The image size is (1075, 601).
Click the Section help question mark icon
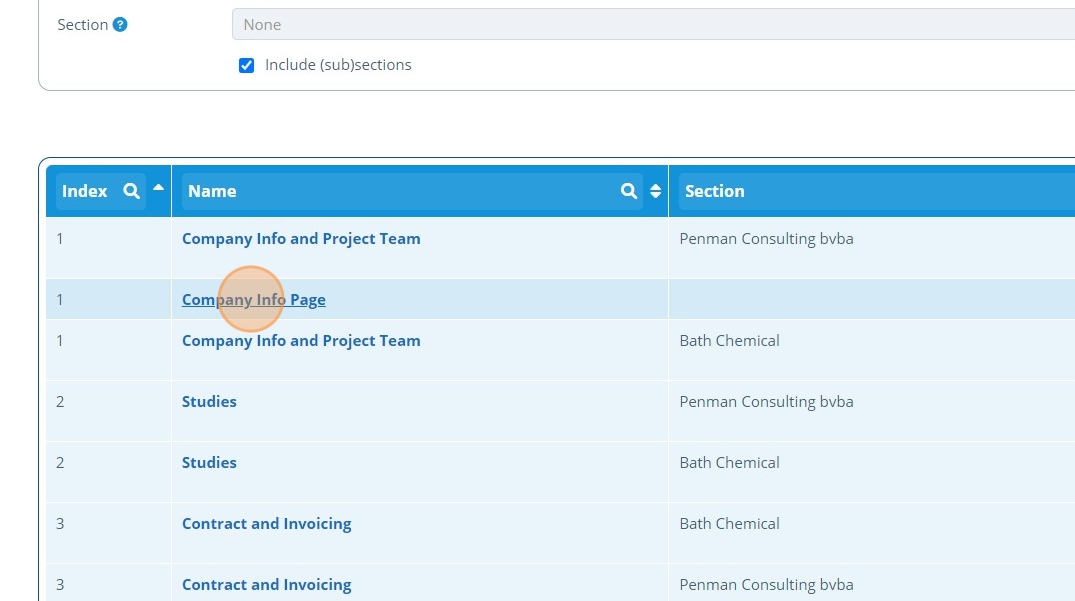coord(120,25)
